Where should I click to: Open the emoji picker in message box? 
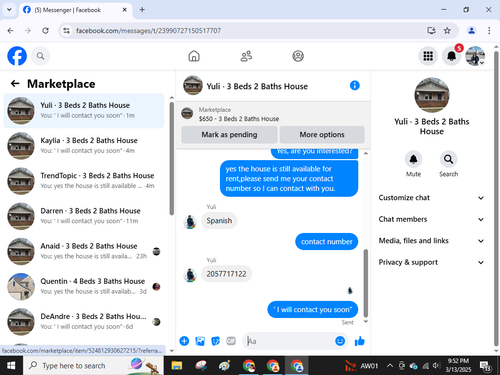pyautogui.click(x=340, y=341)
